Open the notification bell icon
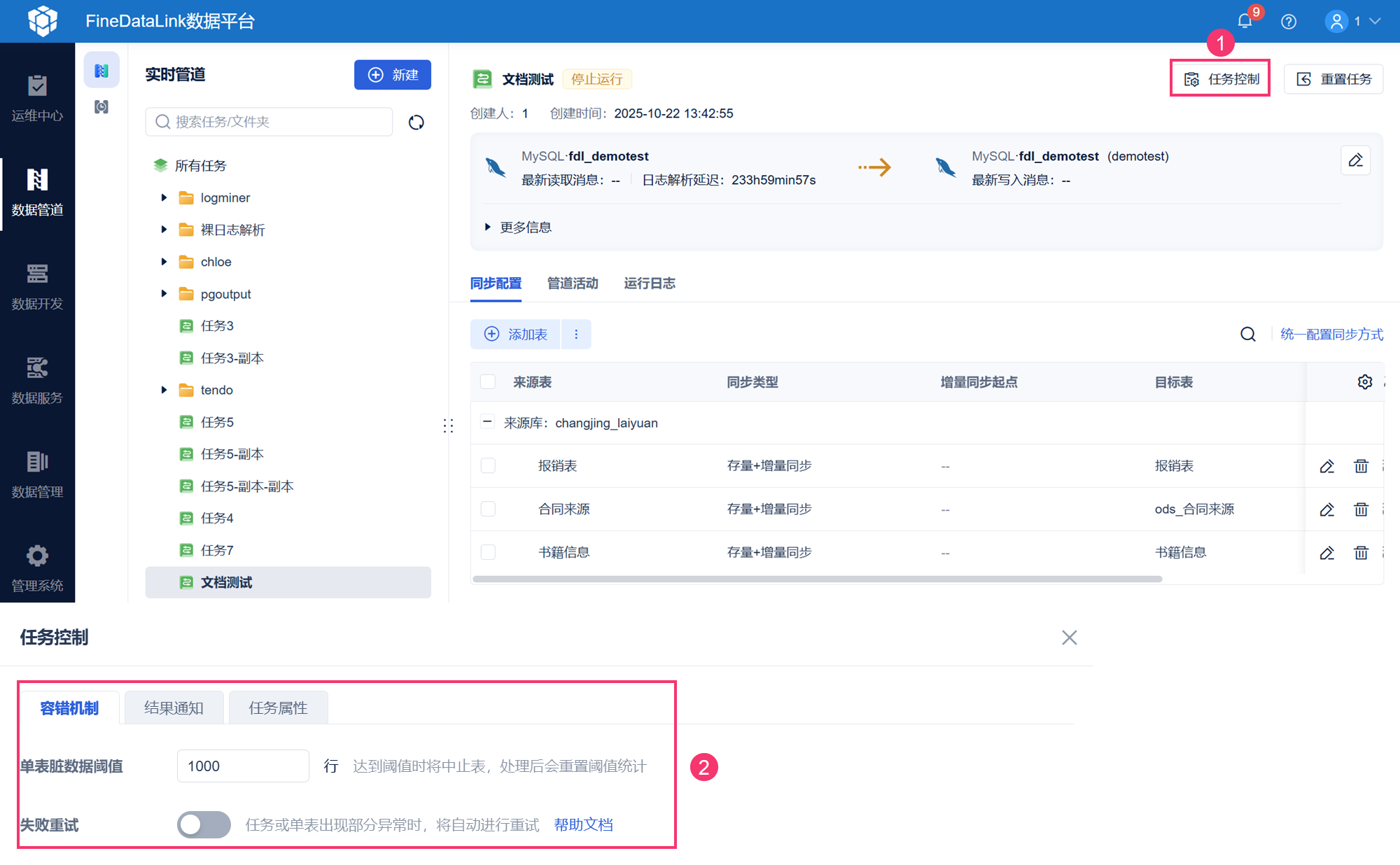Image resolution: width=1400 pixels, height=865 pixels. 1245,21
